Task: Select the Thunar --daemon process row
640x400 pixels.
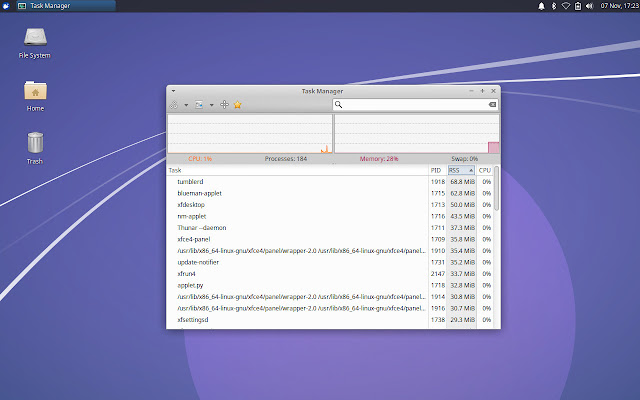Action: coord(330,228)
